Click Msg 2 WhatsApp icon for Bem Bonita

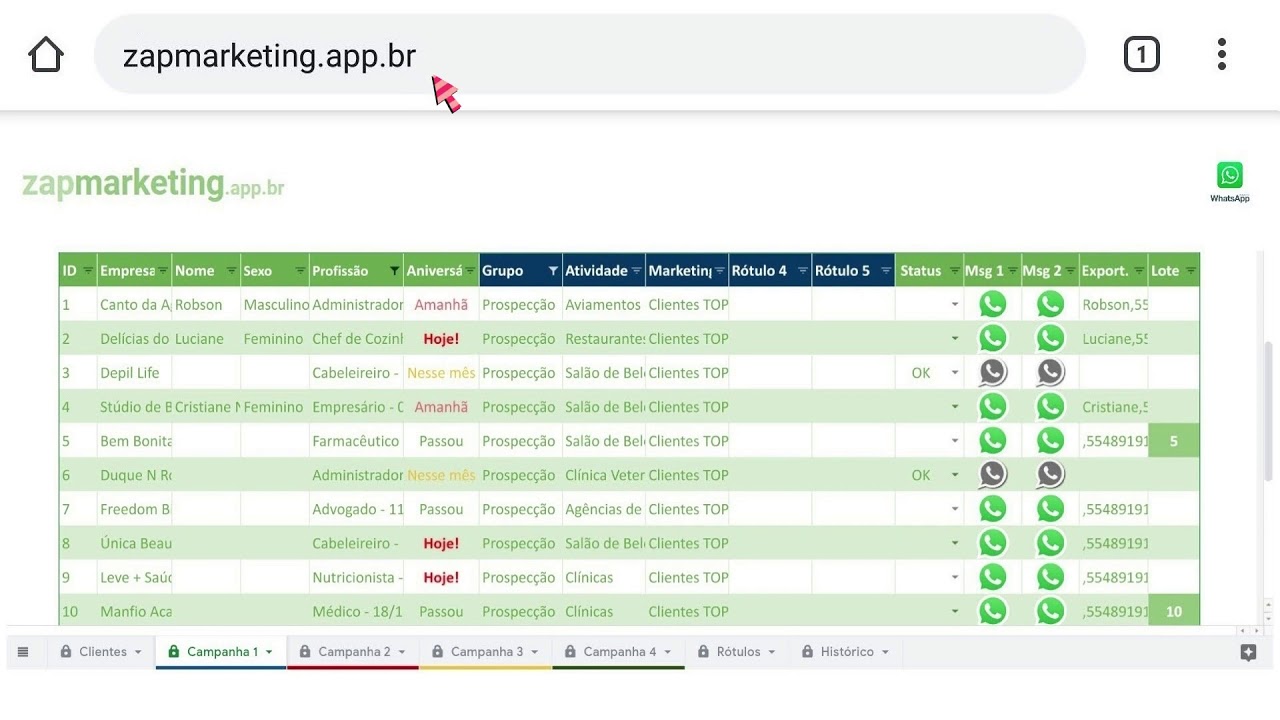pos(1050,440)
